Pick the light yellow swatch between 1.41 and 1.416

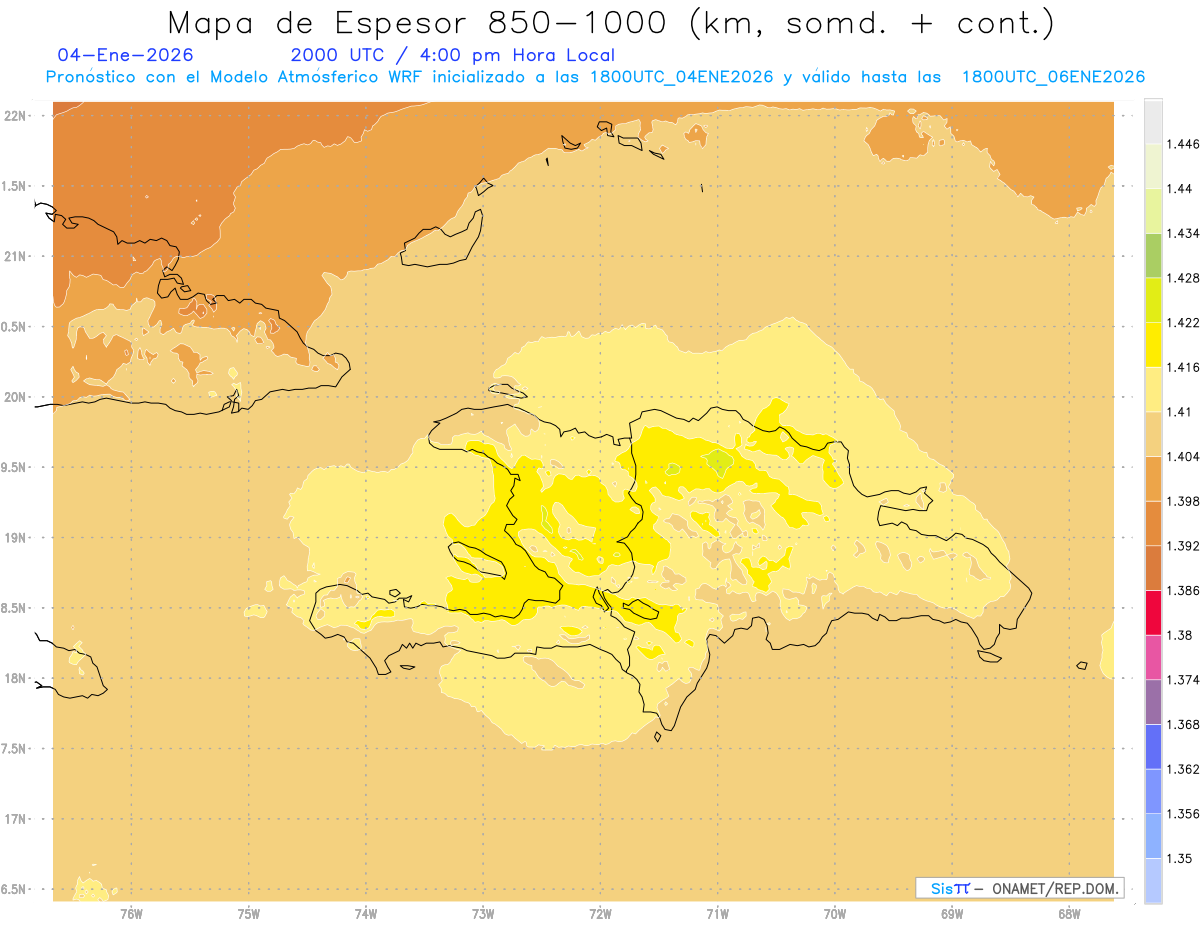(x=1153, y=389)
